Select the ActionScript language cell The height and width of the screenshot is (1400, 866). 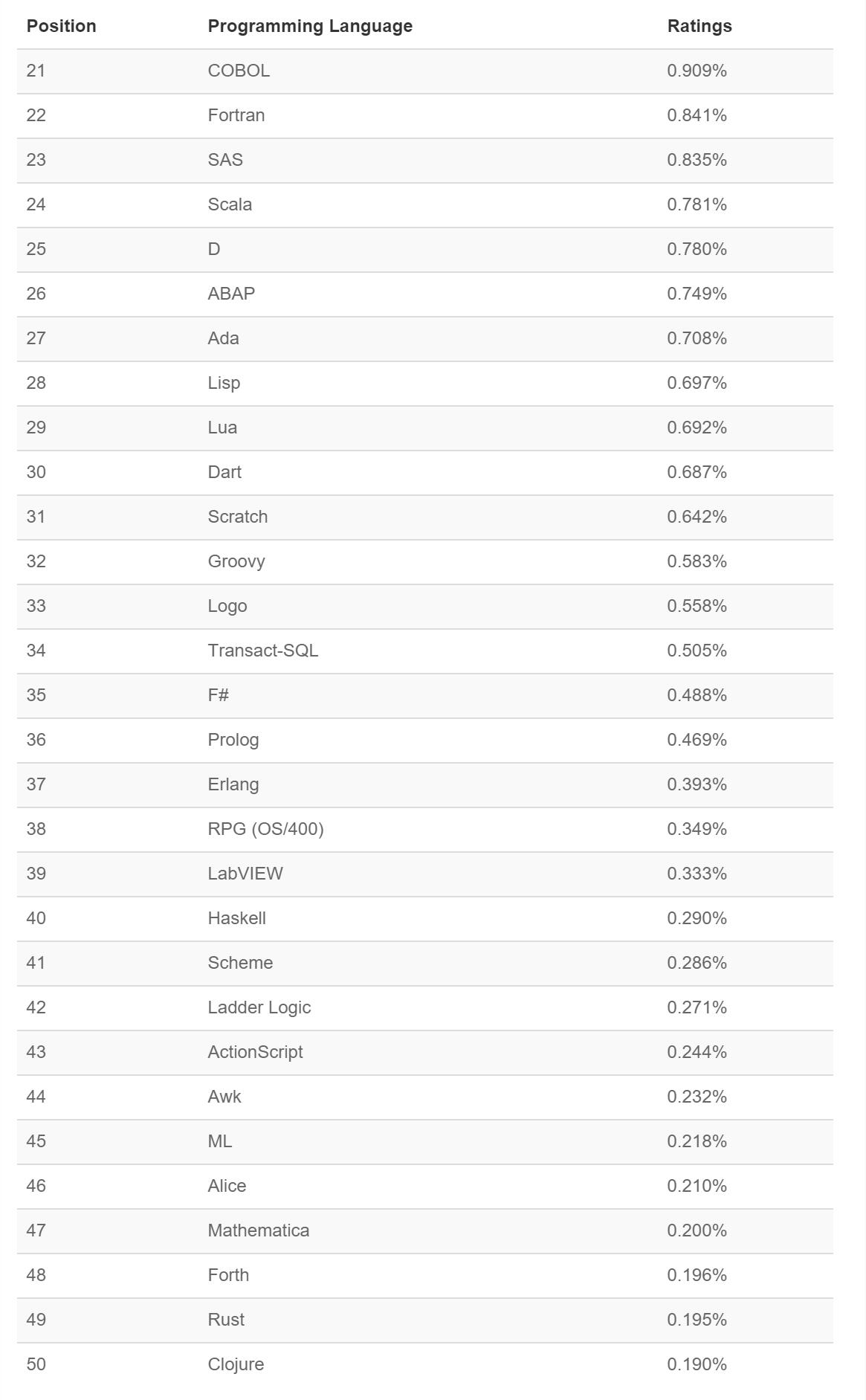[x=255, y=1052]
